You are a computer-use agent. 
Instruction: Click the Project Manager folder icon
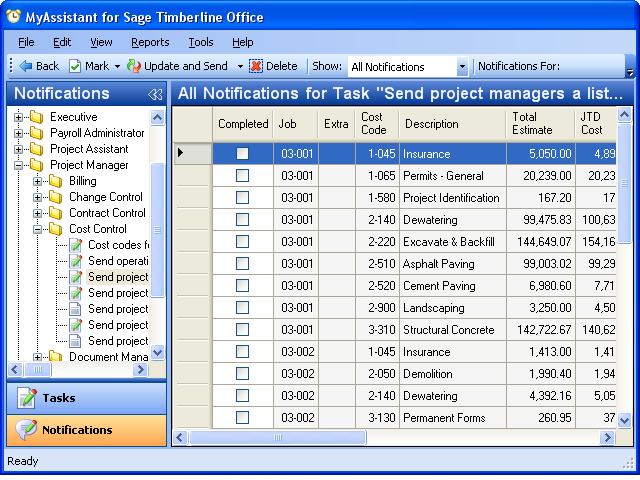click(x=37, y=165)
